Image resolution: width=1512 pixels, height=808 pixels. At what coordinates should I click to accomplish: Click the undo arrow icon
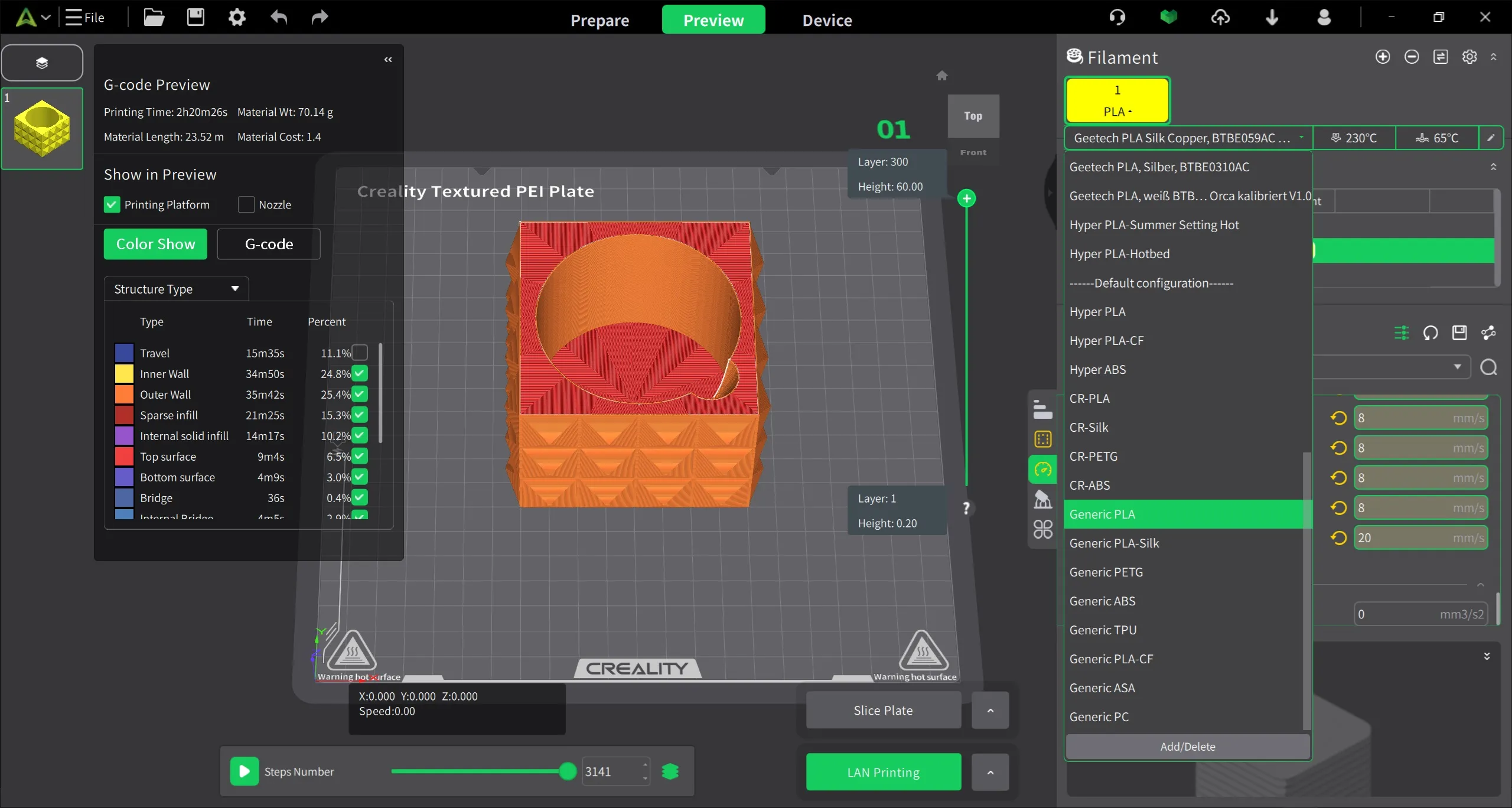279,18
